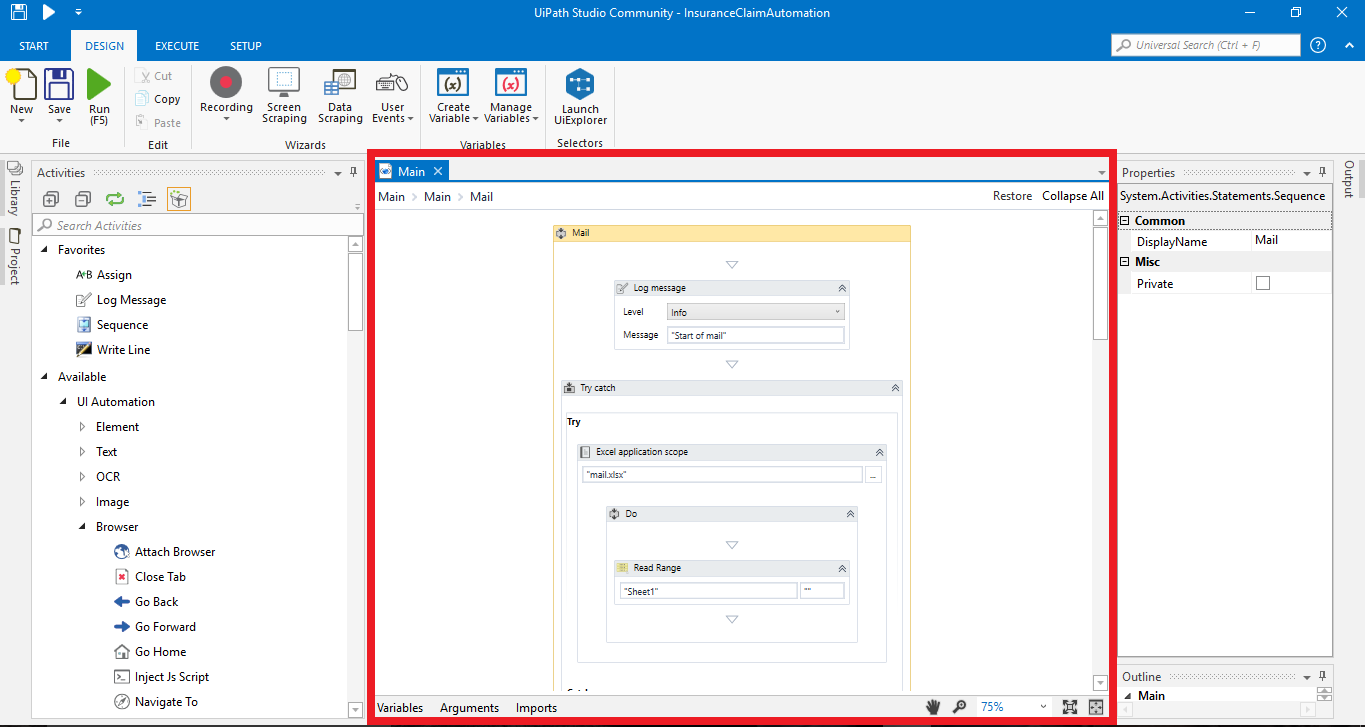Click Collapse All in designer
This screenshot has width=1365, height=727.
pyautogui.click(x=1073, y=196)
